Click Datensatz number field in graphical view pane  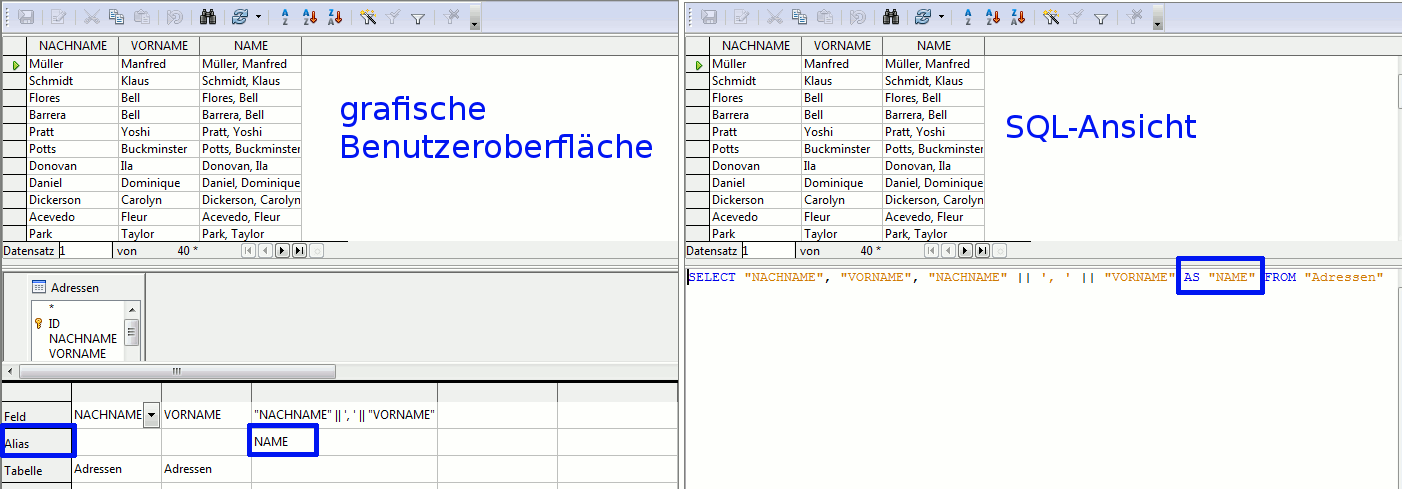tap(85, 251)
